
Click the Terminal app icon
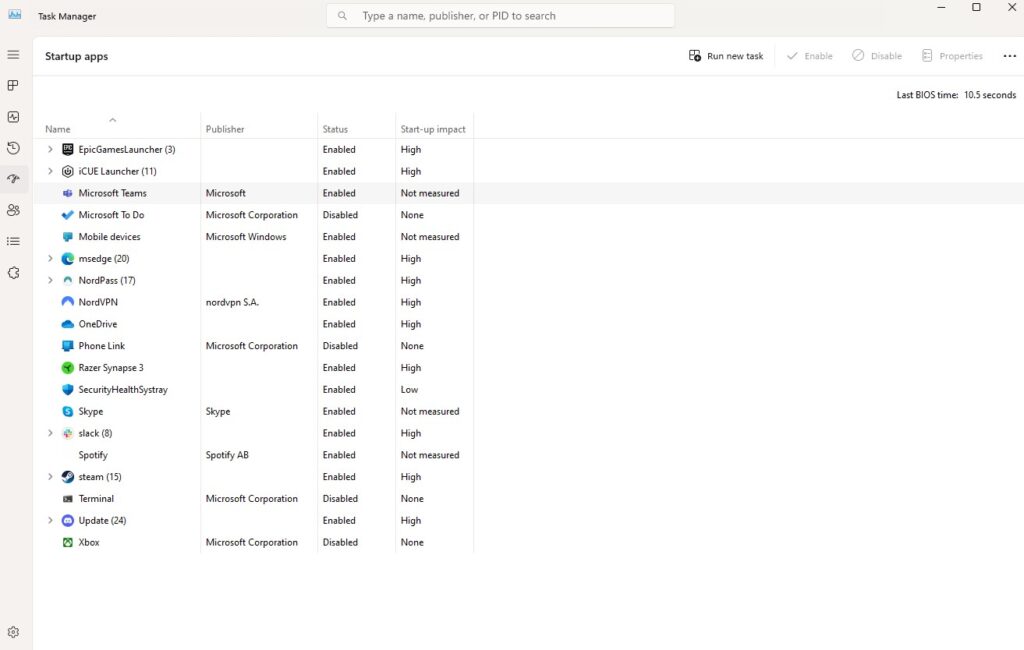pyautogui.click(x=67, y=498)
